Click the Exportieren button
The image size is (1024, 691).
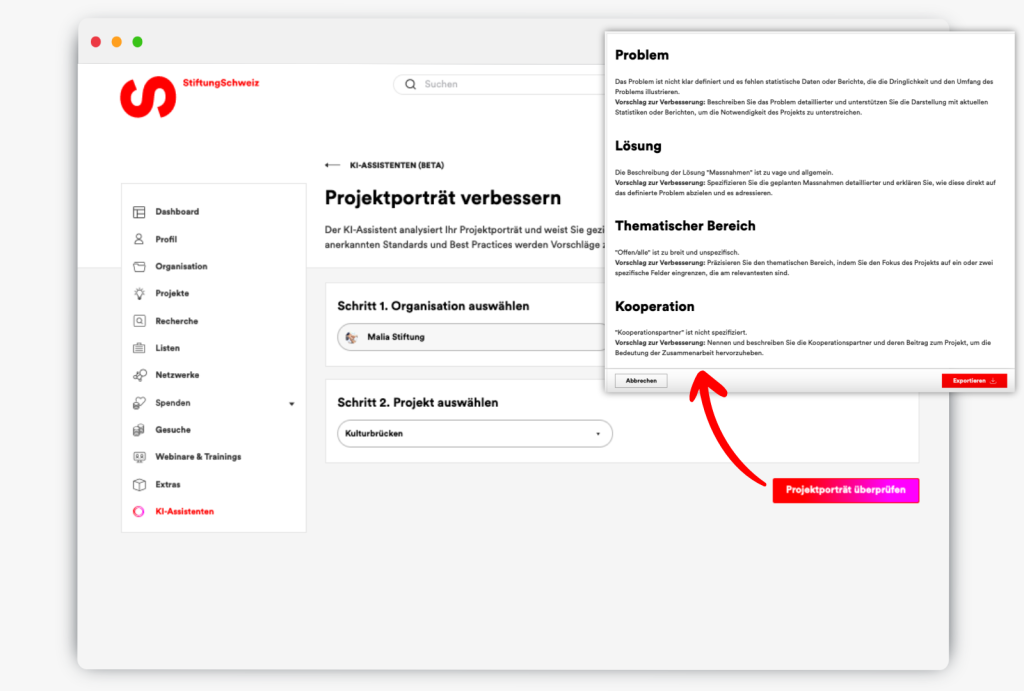pos(973,381)
